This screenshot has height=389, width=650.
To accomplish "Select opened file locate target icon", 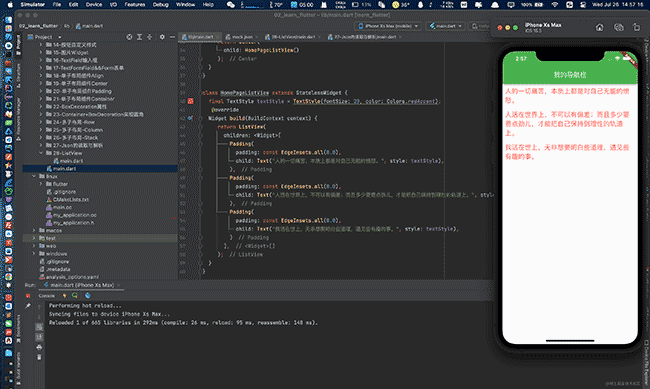I will (x=129, y=37).
